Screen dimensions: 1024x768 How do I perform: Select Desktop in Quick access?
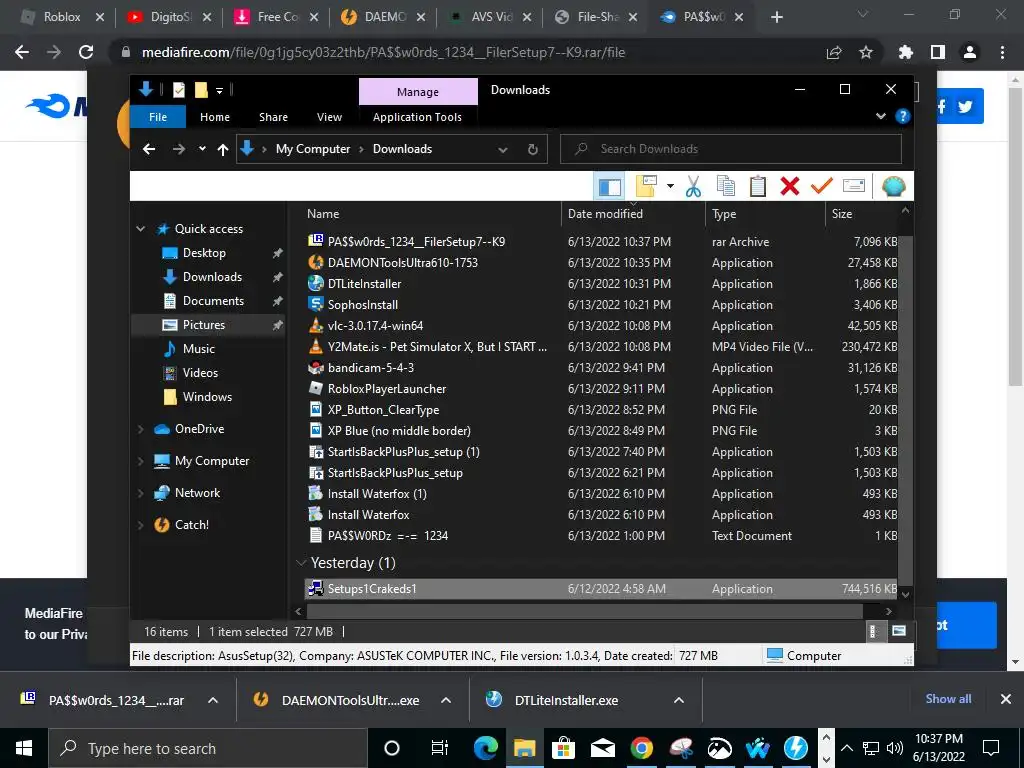tap(204, 253)
